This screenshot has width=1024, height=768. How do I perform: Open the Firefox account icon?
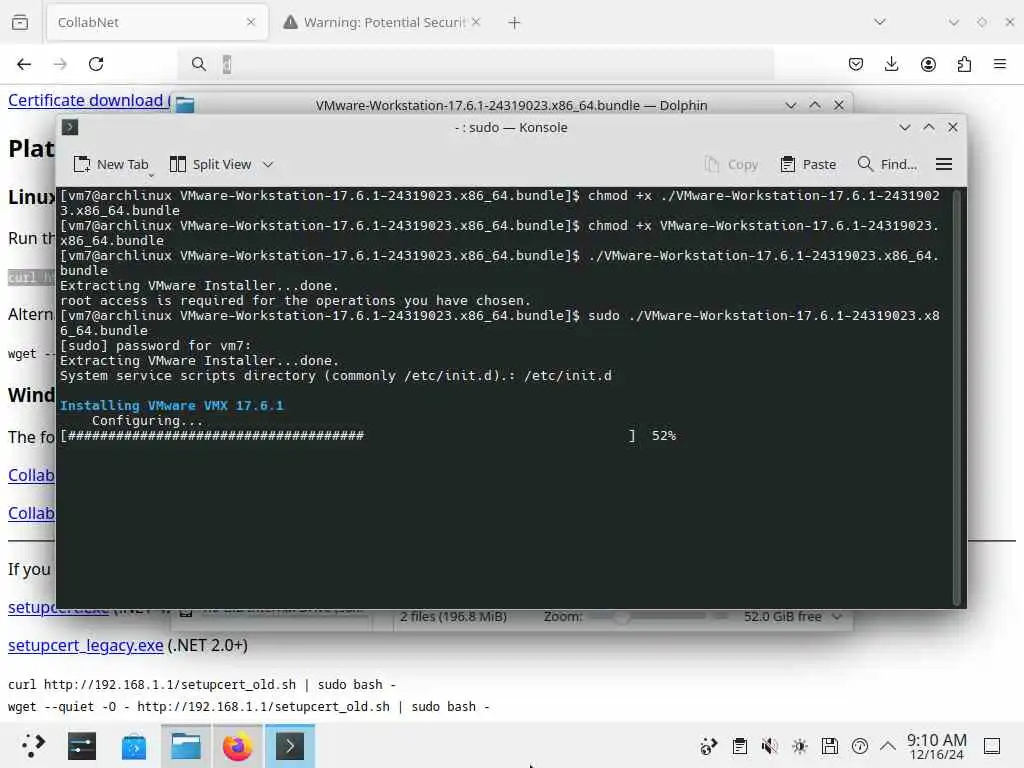click(928, 64)
